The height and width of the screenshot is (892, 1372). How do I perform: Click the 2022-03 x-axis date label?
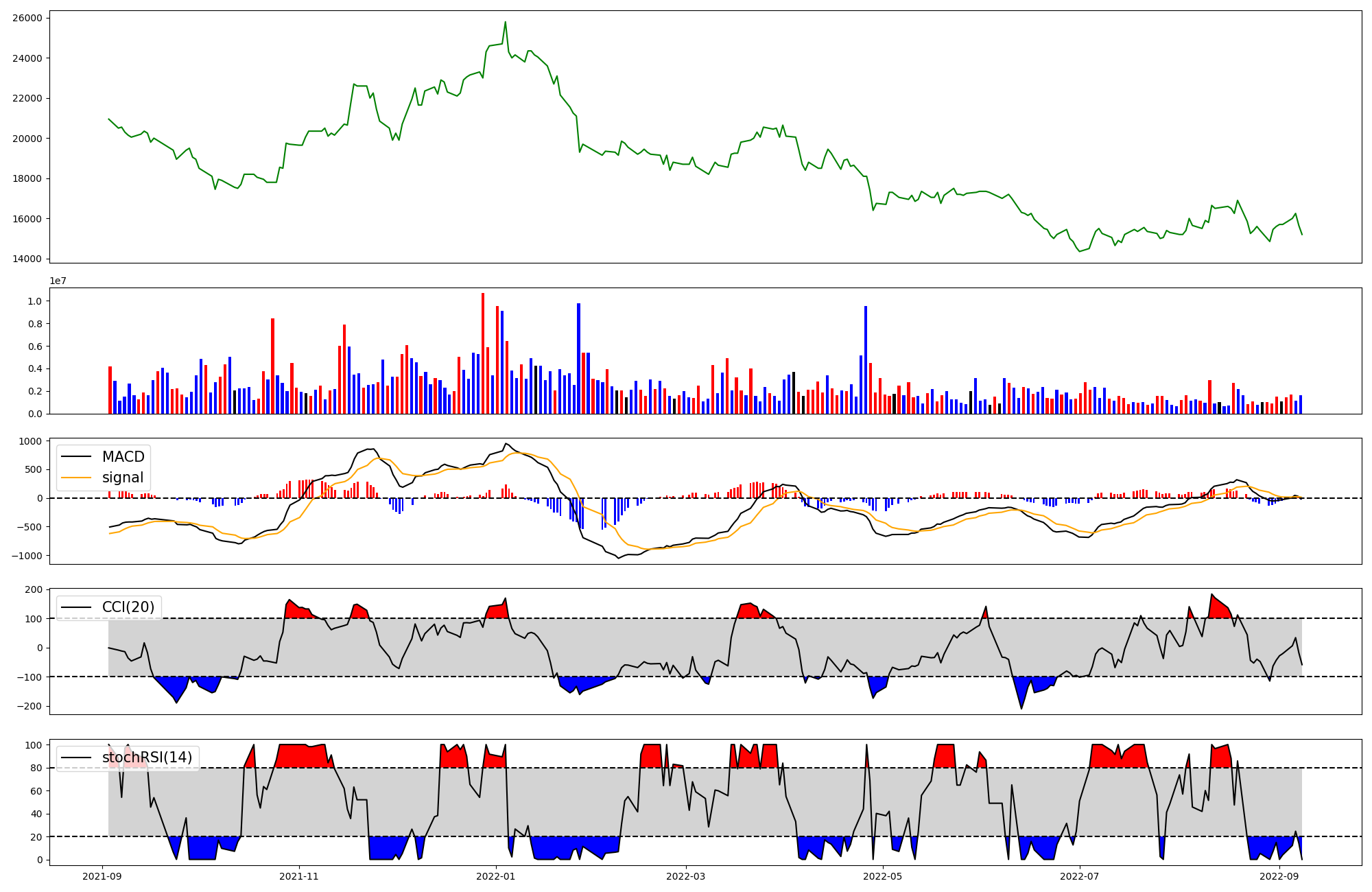click(x=686, y=876)
